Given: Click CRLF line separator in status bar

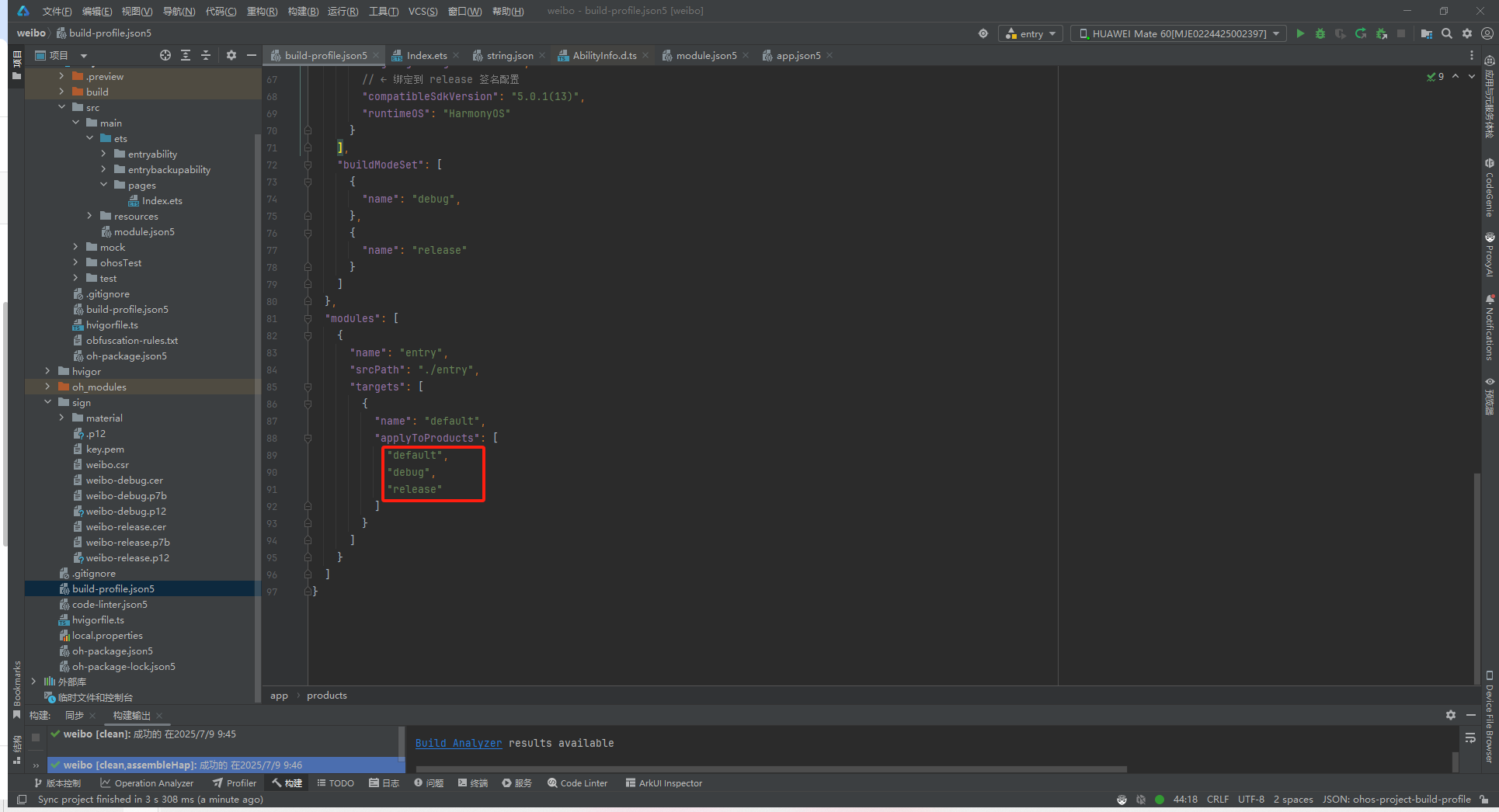Looking at the screenshot, I should pyautogui.click(x=1217, y=800).
